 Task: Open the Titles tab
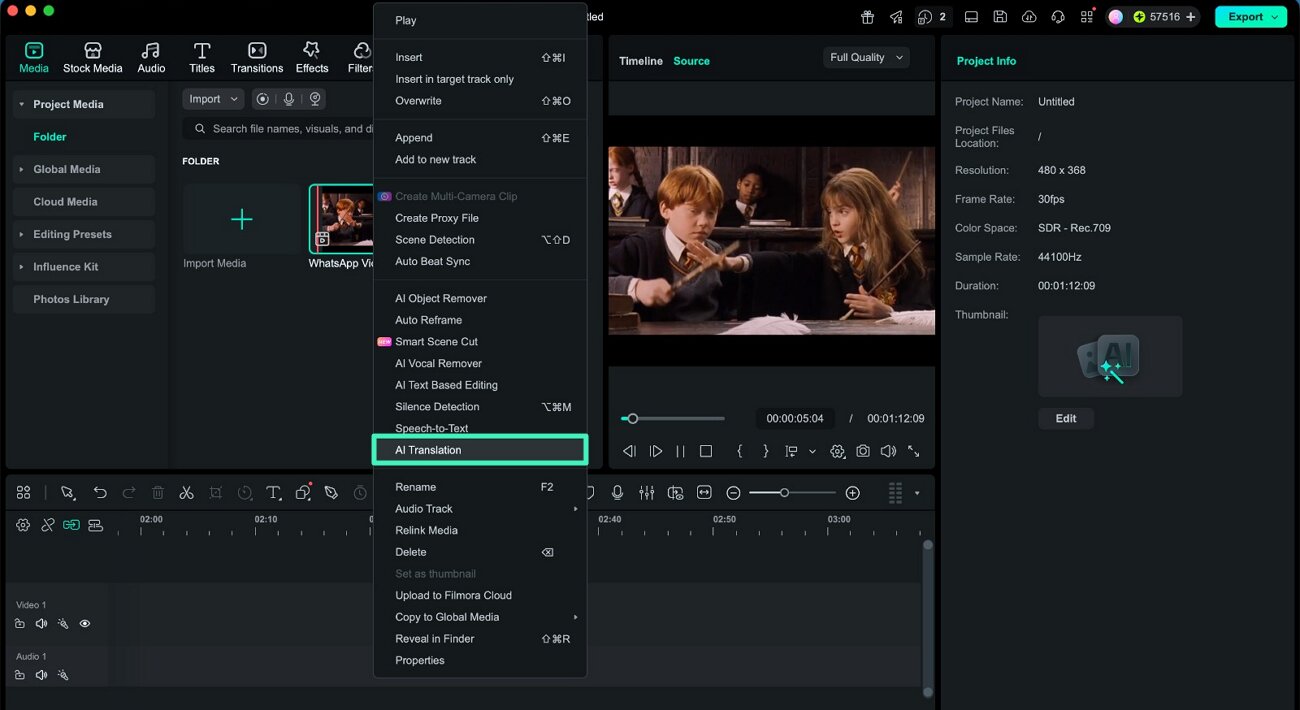tap(202, 57)
